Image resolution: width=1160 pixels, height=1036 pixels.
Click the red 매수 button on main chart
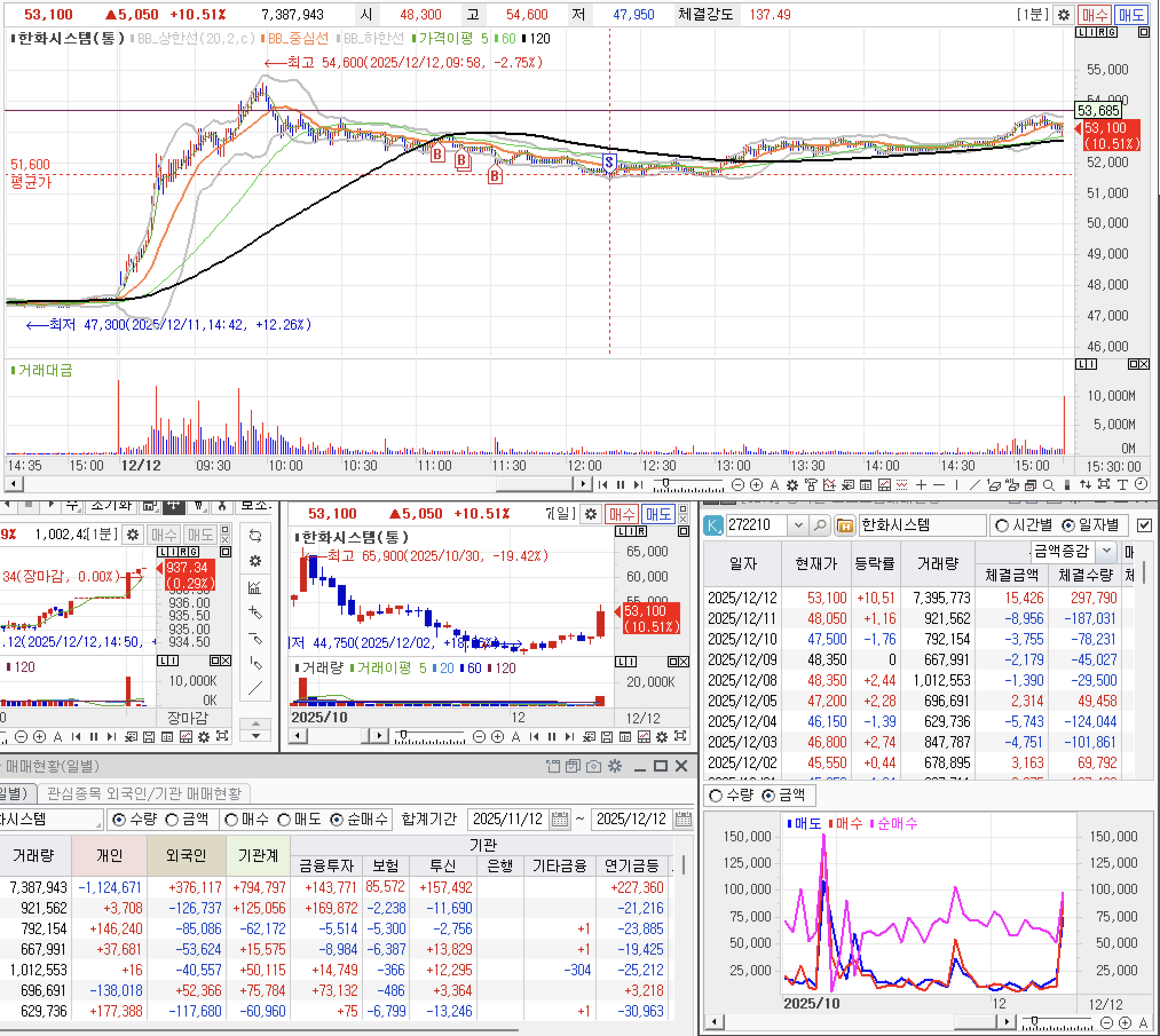tap(1095, 15)
